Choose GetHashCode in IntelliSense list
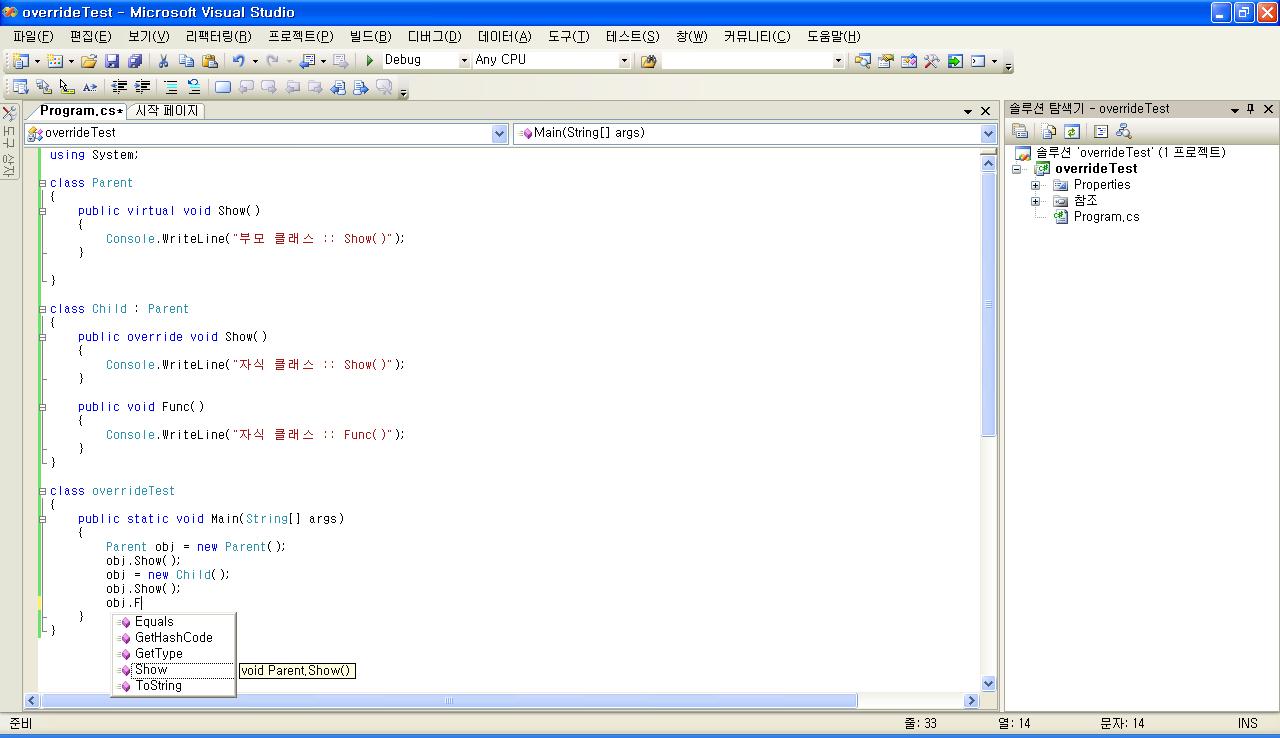The image size is (1280, 738). pos(174,638)
